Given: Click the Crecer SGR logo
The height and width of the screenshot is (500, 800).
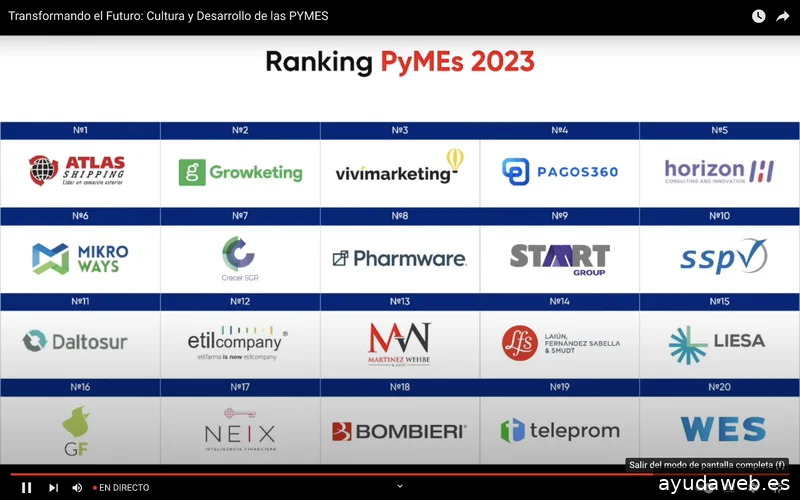Looking at the screenshot, I should [x=240, y=259].
